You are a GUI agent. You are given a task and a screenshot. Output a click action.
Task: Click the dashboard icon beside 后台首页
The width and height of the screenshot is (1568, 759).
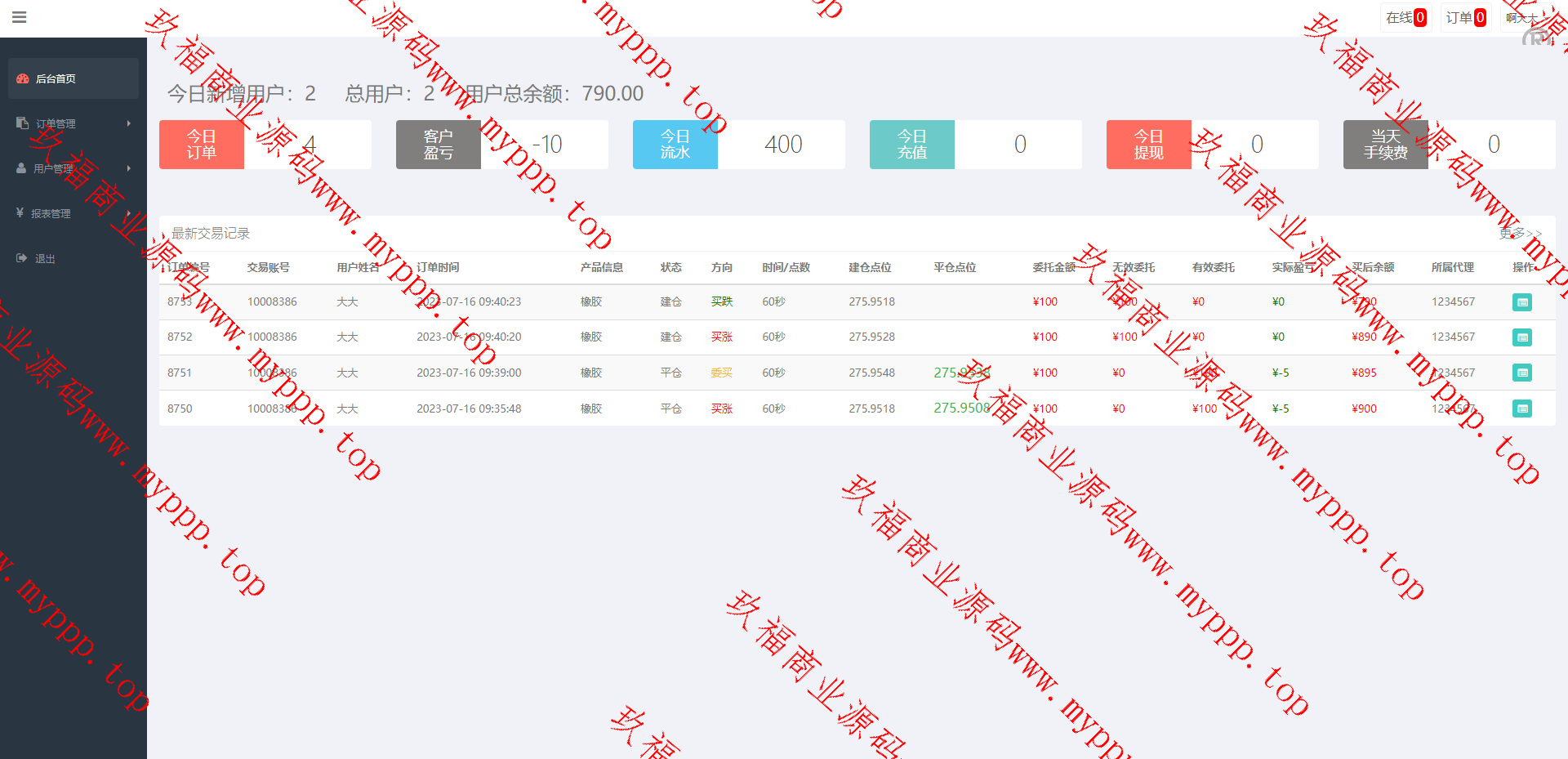tap(23, 79)
